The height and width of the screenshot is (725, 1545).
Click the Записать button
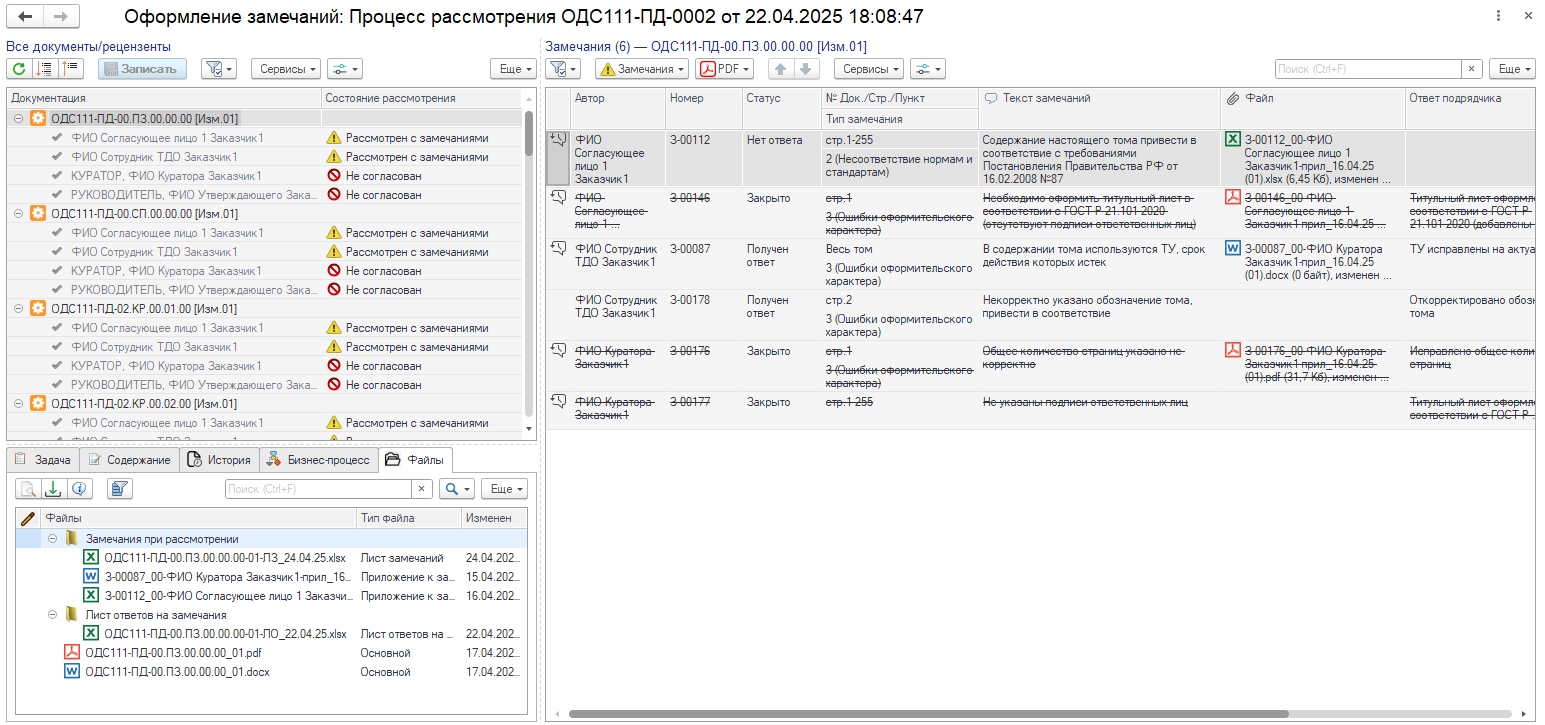[x=142, y=69]
